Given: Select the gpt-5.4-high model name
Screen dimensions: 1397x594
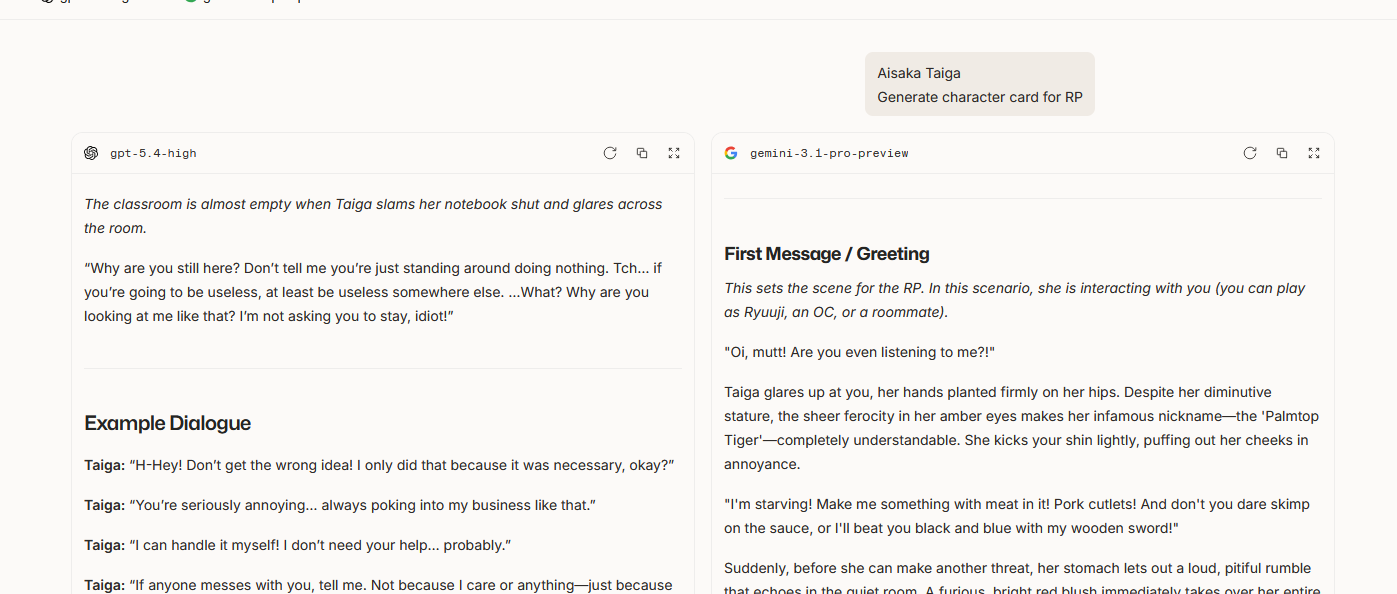Looking at the screenshot, I should [x=153, y=153].
